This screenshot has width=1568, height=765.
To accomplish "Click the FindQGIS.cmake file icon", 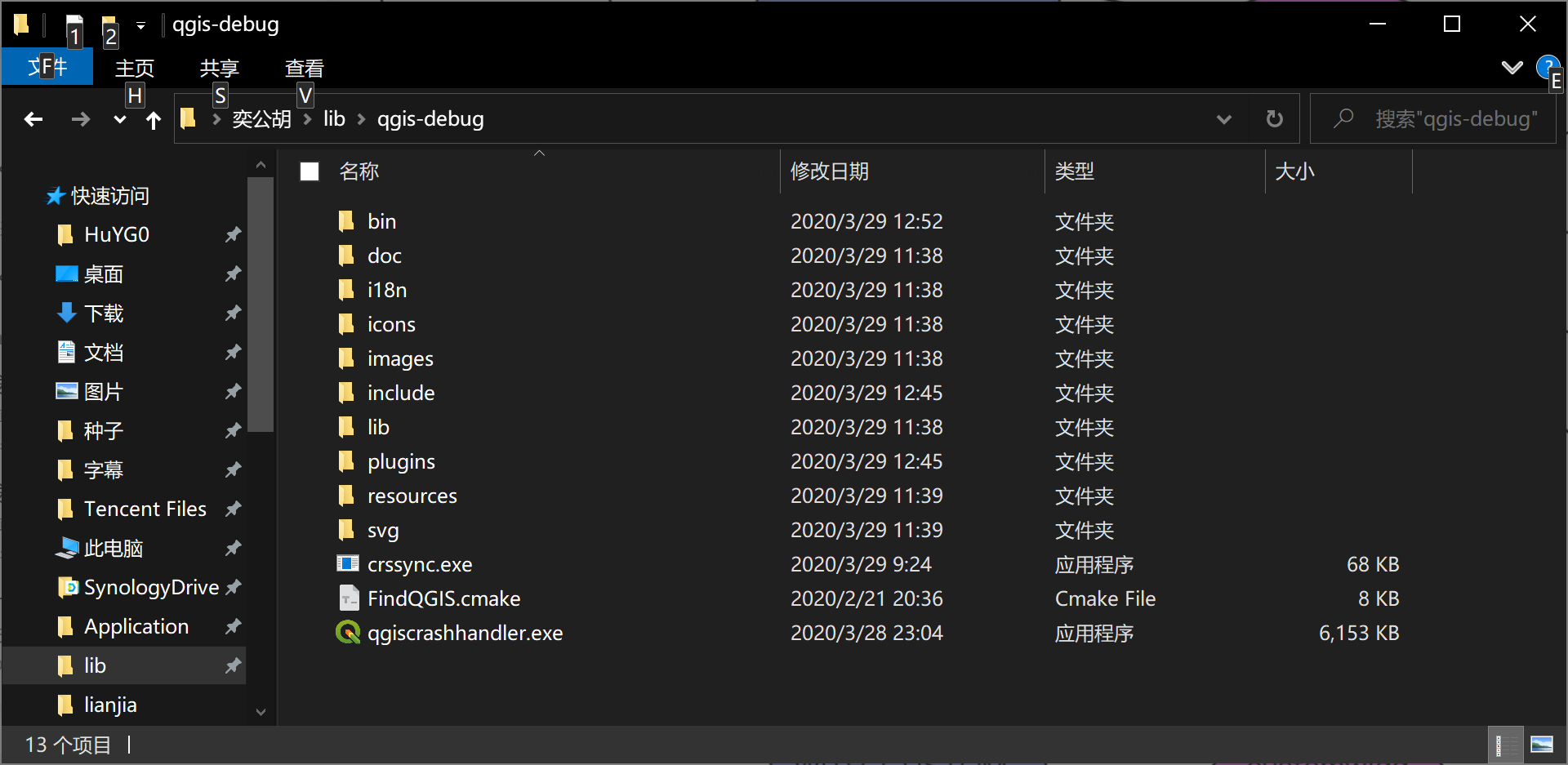I will (x=348, y=598).
